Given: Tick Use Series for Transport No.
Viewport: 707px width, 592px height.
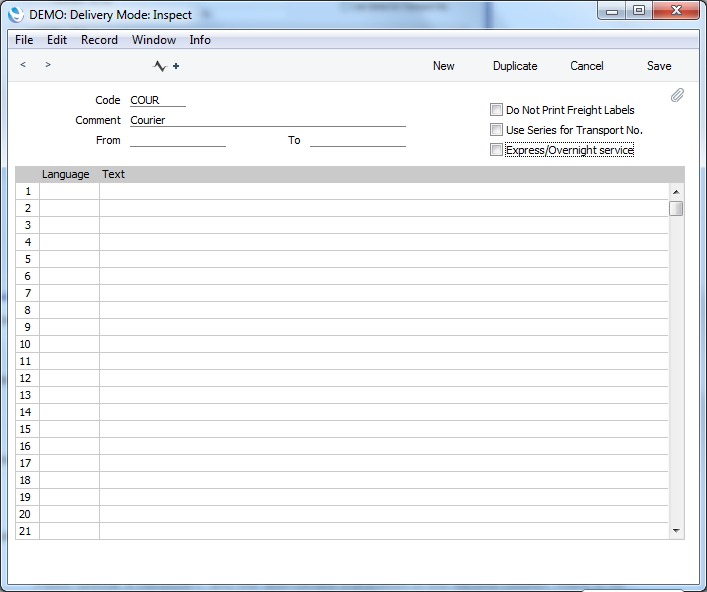Looking at the screenshot, I should (x=496, y=130).
